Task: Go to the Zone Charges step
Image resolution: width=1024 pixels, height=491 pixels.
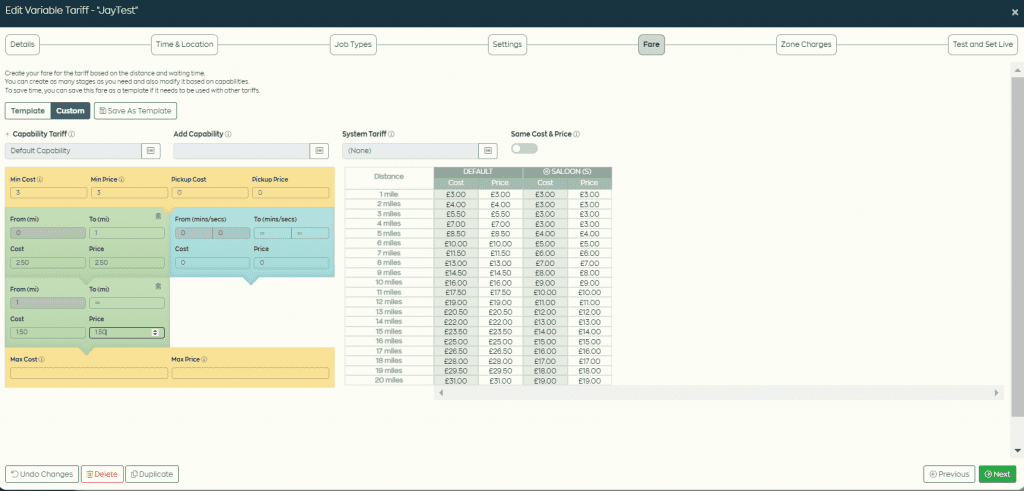Action: [x=806, y=44]
